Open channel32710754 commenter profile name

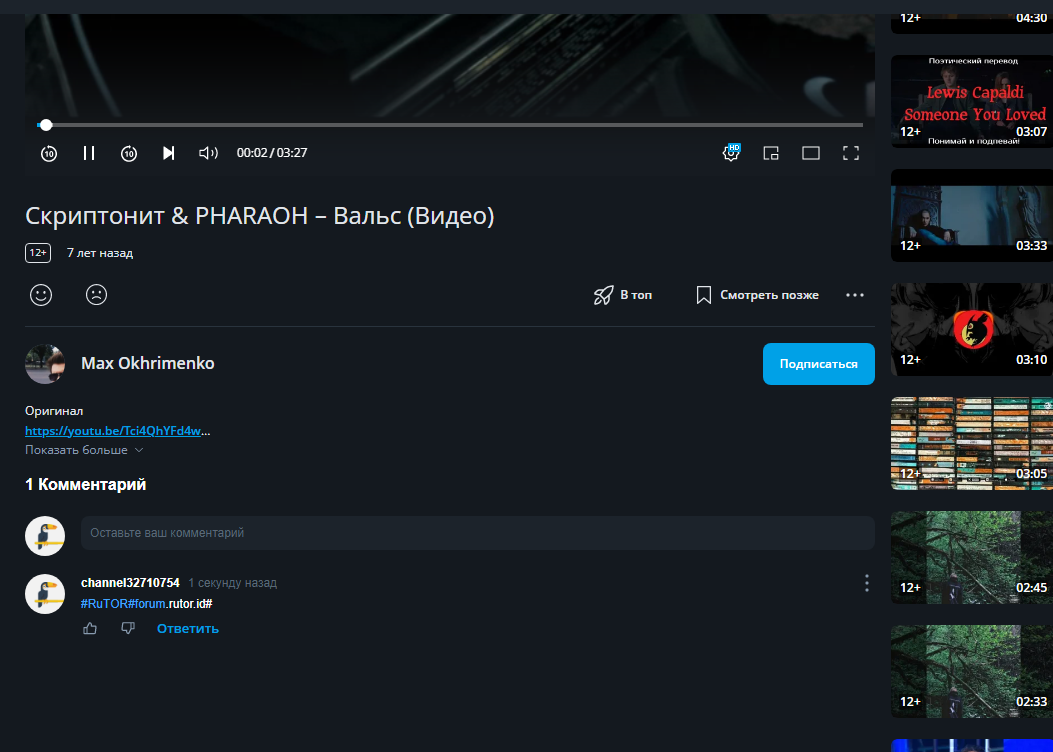pyautogui.click(x=130, y=583)
